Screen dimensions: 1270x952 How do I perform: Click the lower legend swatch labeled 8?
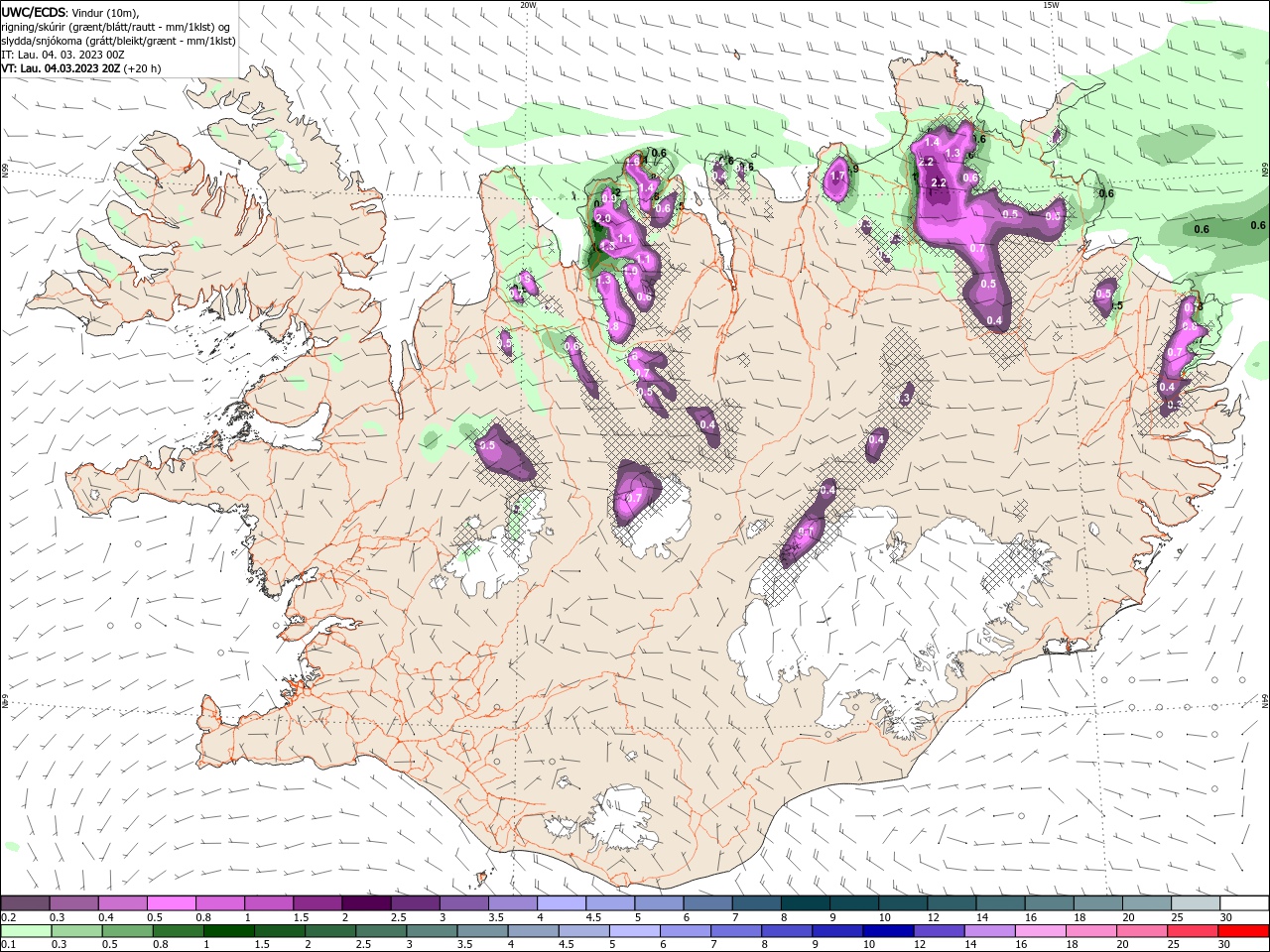click(787, 931)
